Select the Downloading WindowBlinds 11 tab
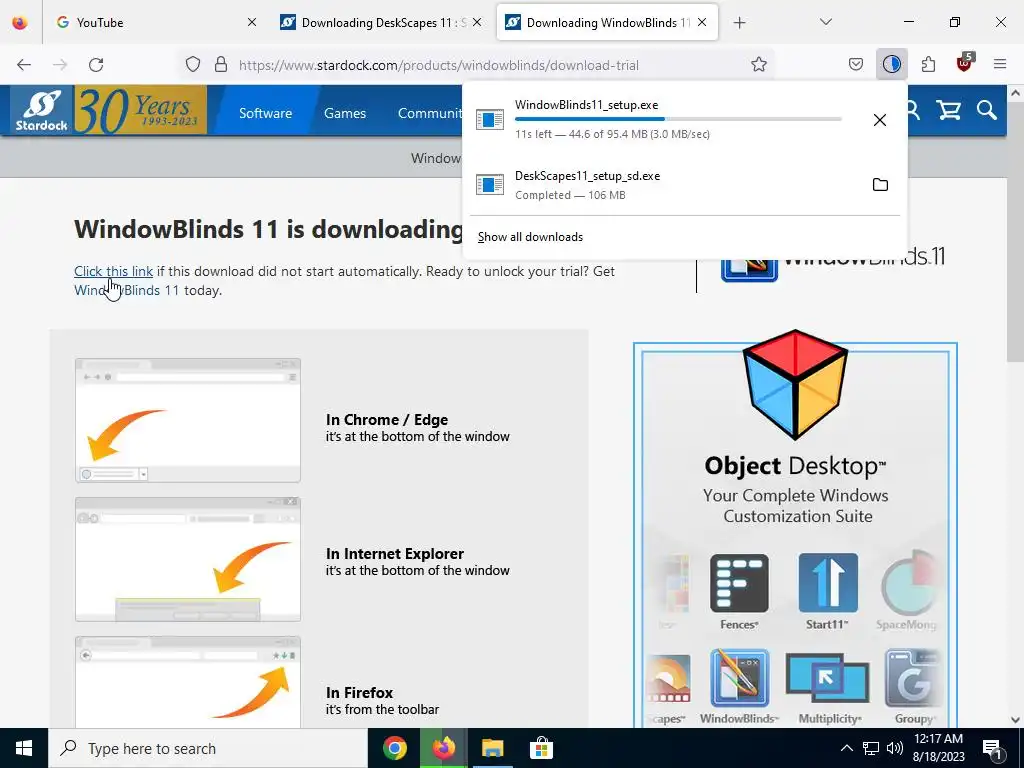The height and width of the screenshot is (768, 1024). click(607, 22)
